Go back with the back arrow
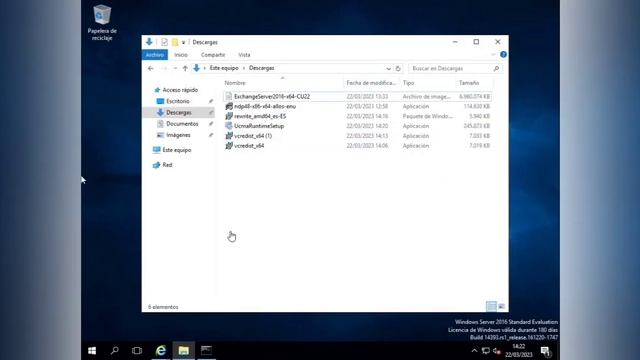 click(x=151, y=69)
